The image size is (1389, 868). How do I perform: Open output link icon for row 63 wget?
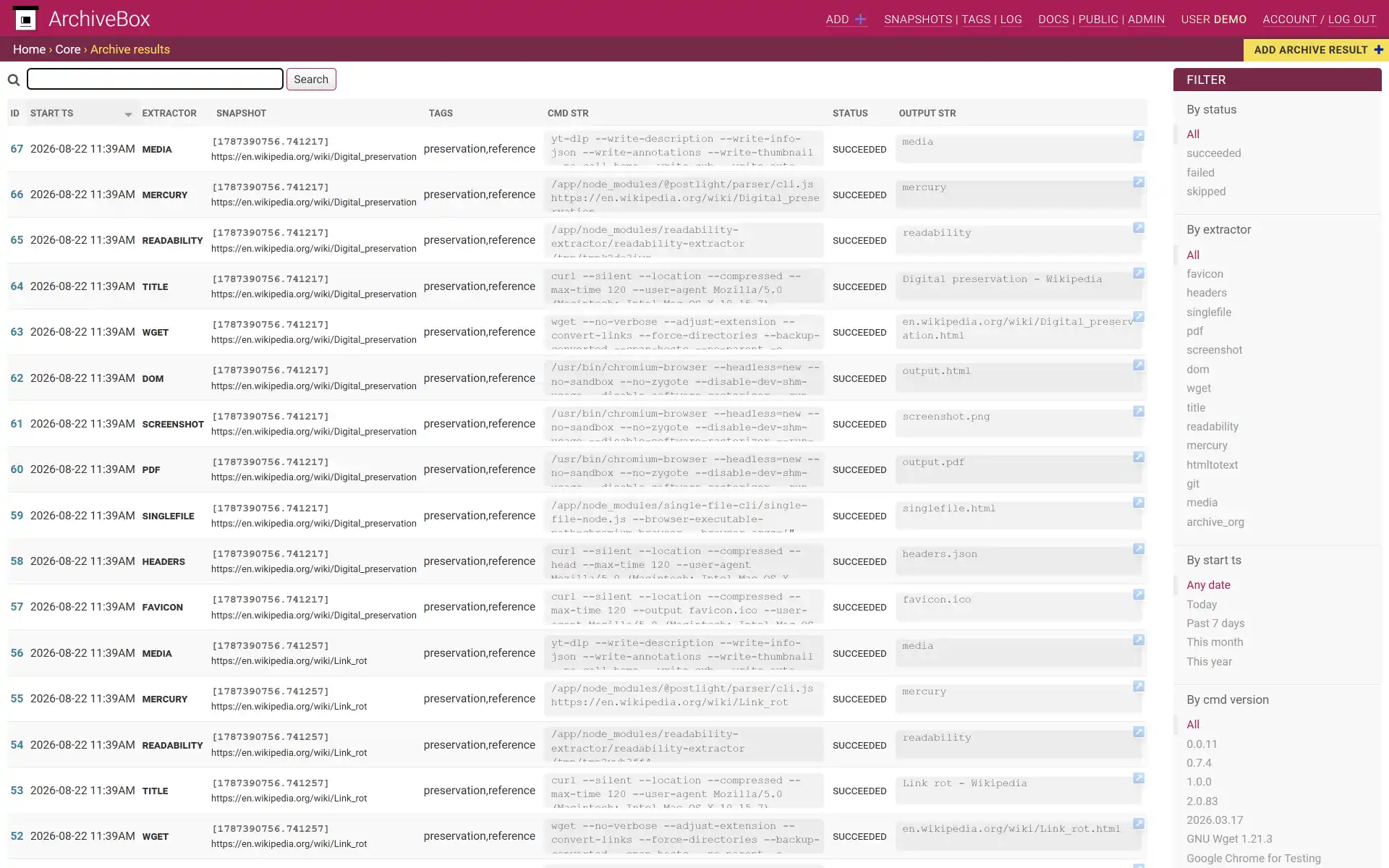pyautogui.click(x=1139, y=317)
